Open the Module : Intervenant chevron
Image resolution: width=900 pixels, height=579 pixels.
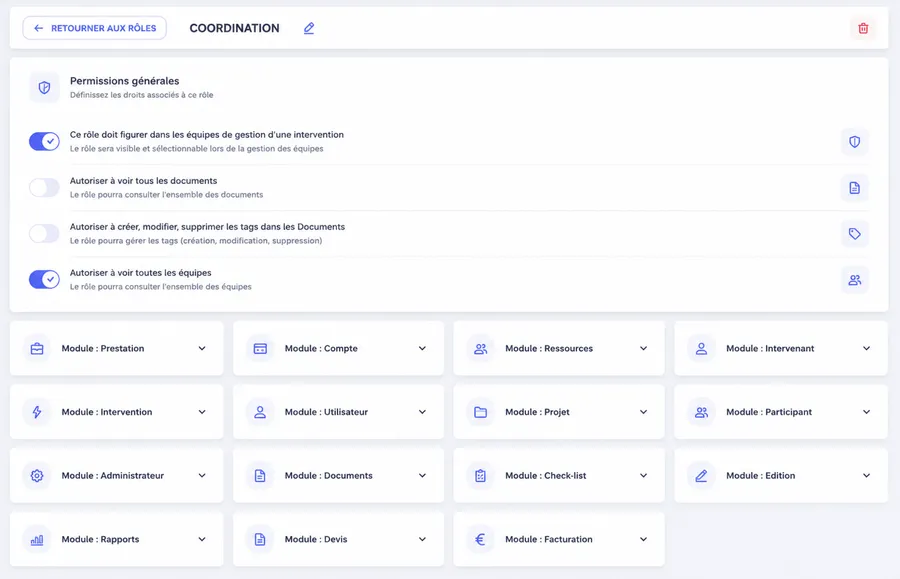click(x=867, y=348)
